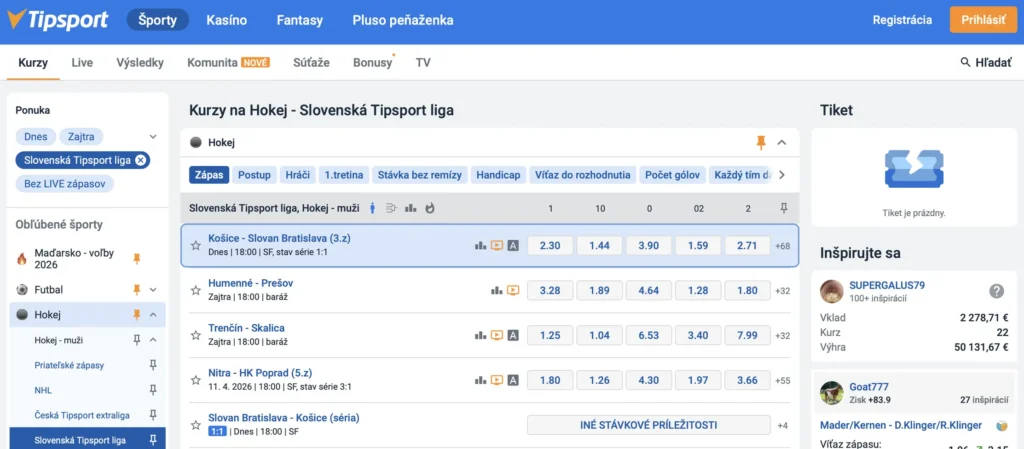Open SUPERGALUS79 profile avatar
Viewport: 1024px width, 449px height.
[832, 291]
